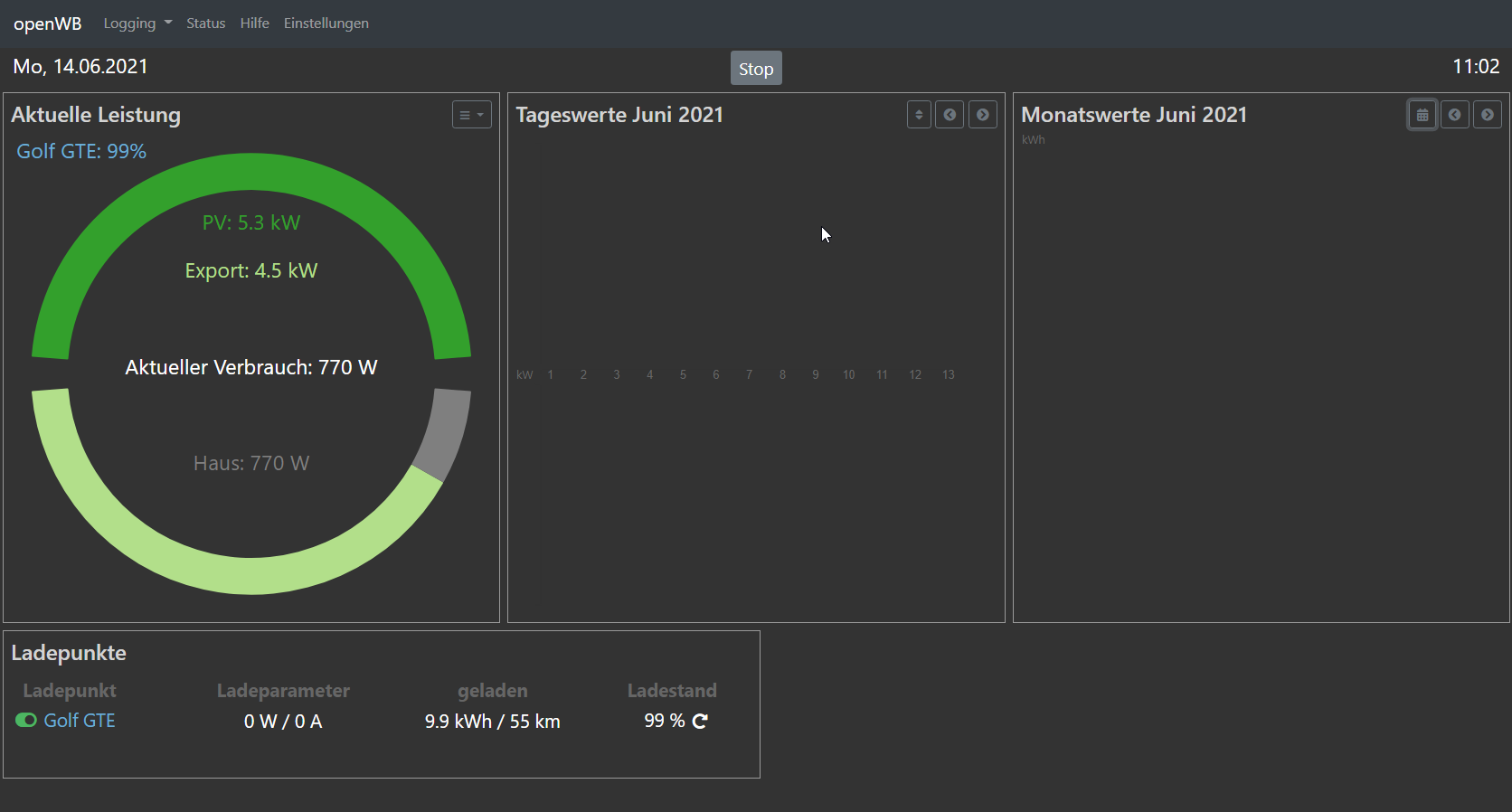Click the up-down sort icon in Tageswerte
1512x812 pixels.
coord(919,115)
